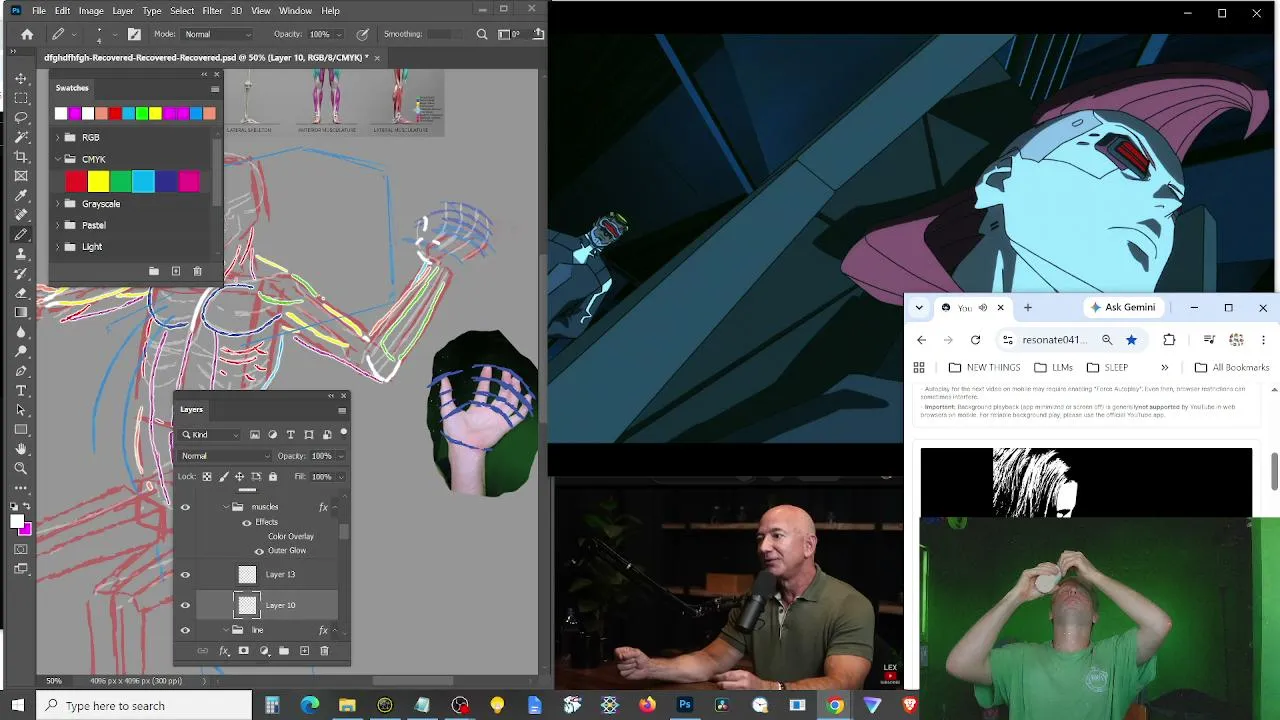This screenshot has height=720, width=1280.
Task: Toggle lock transparent pixels in Layers panel
Action: tap(207, 477)
